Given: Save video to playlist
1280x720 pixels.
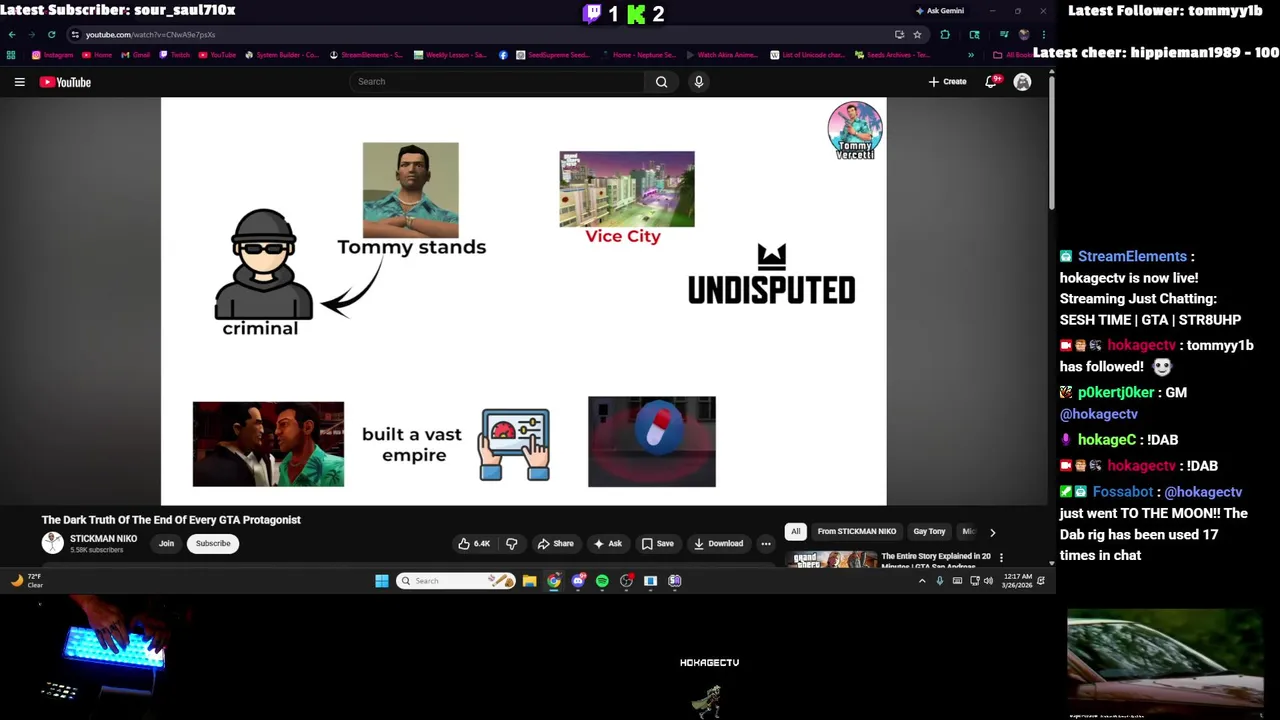Looking at the screenshot, I should (657, 544).
